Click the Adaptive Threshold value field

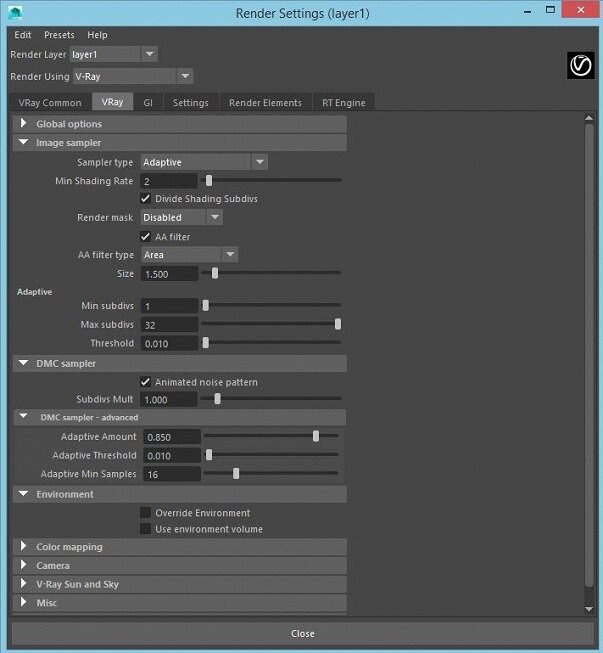point(172,456)
